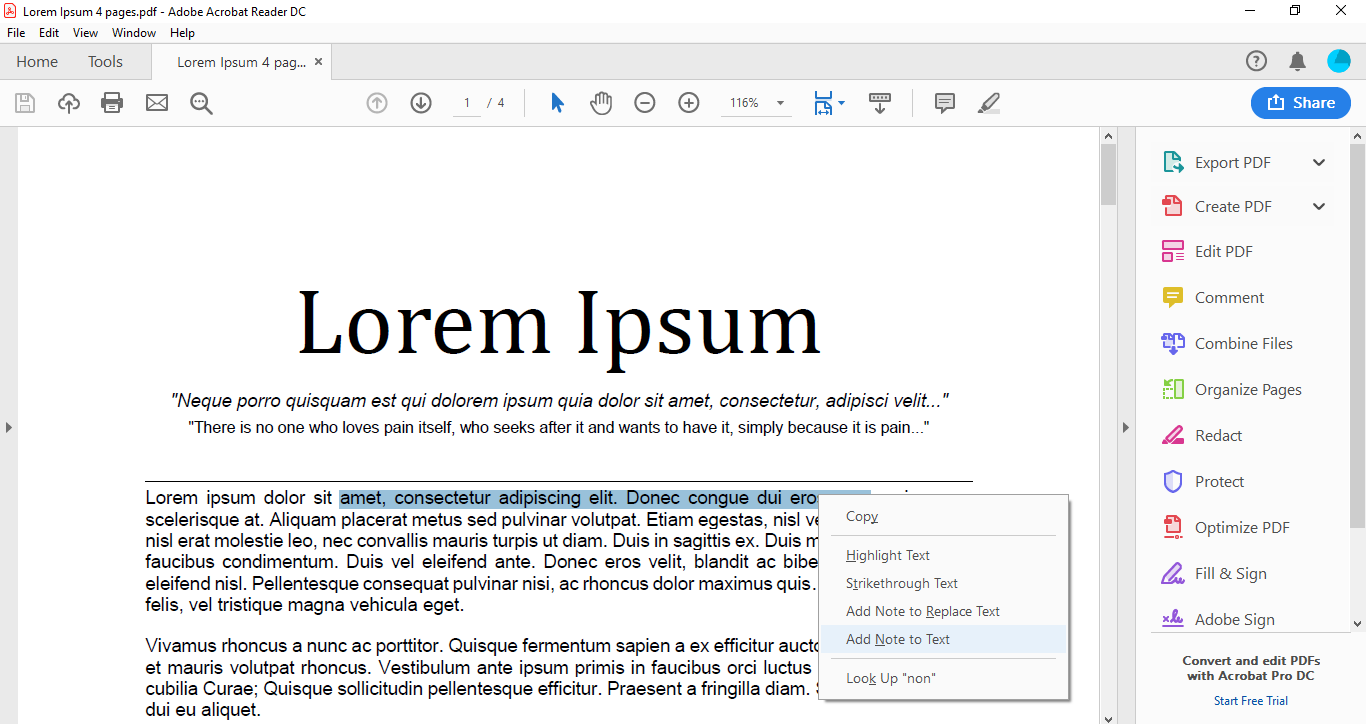The image size is (1366, 724).
Task: Click the Create PDF tool
Action: click(1217, 207)
